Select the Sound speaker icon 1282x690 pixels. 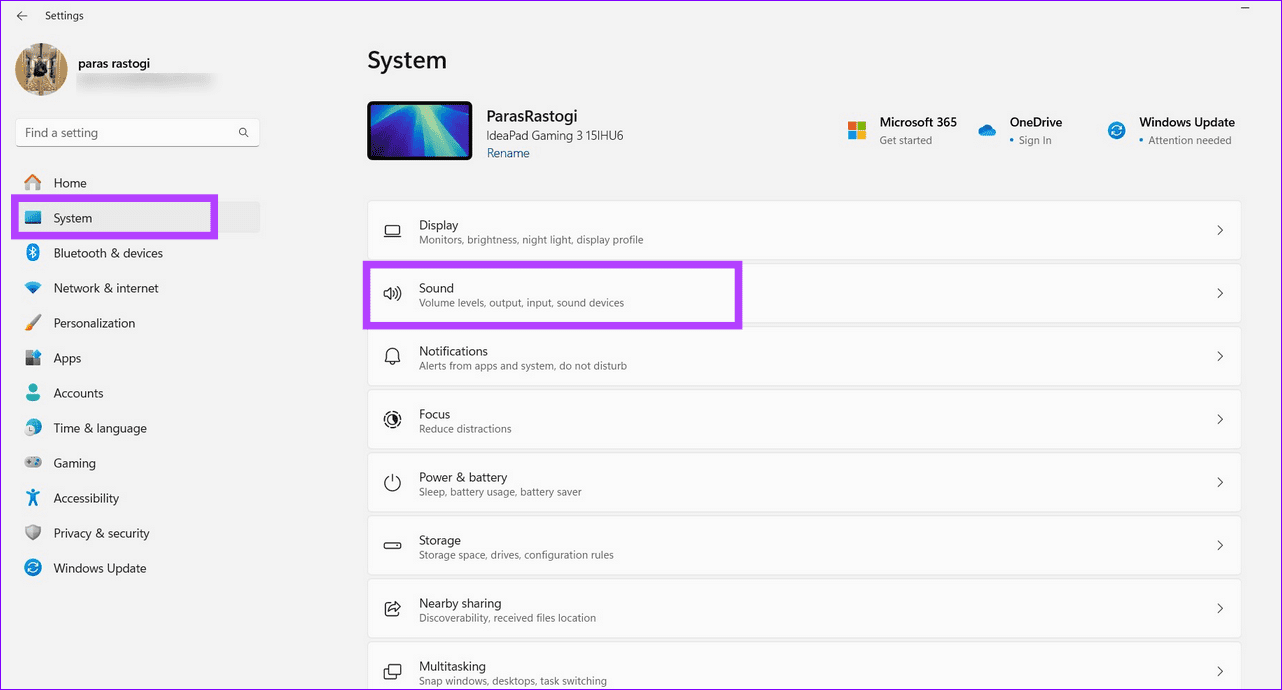tap(392, 293)
